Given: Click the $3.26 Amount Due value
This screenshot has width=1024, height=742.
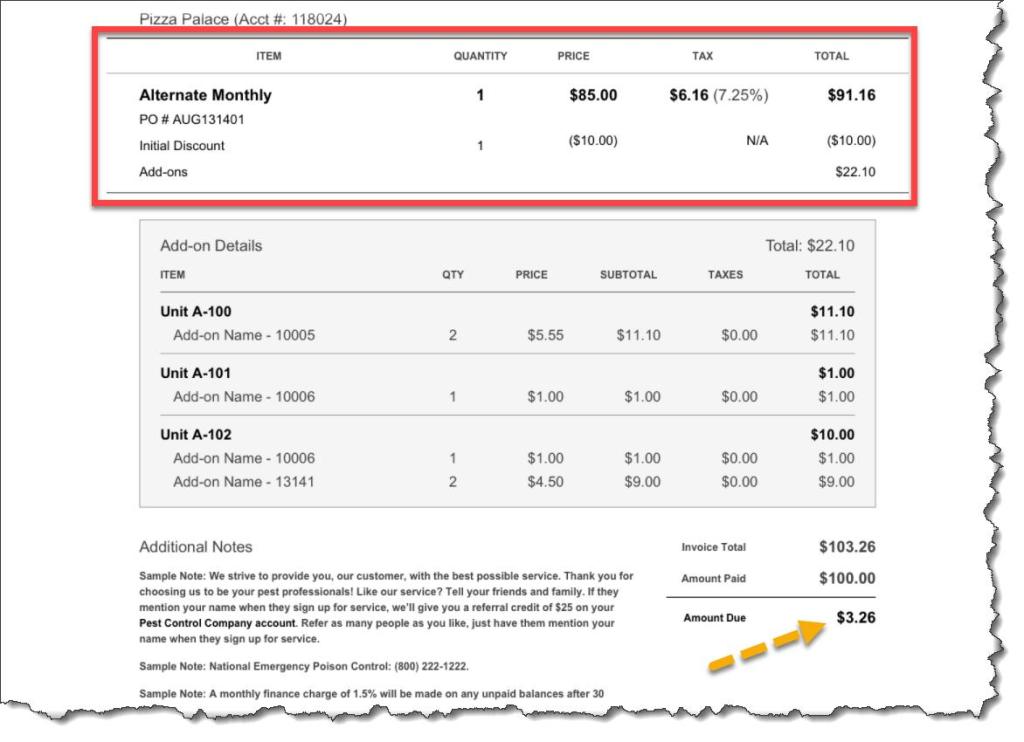Looking at the screenshot, I should [x=855, y=618].
